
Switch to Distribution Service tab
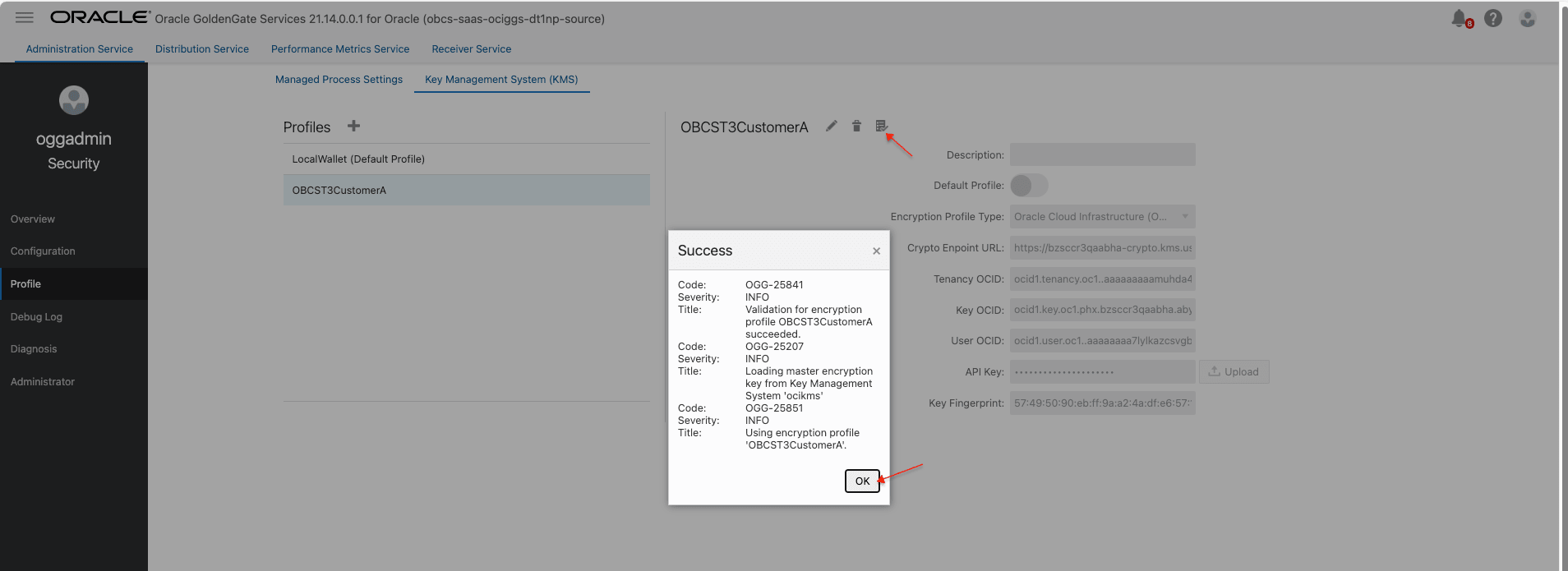[202, 49]
